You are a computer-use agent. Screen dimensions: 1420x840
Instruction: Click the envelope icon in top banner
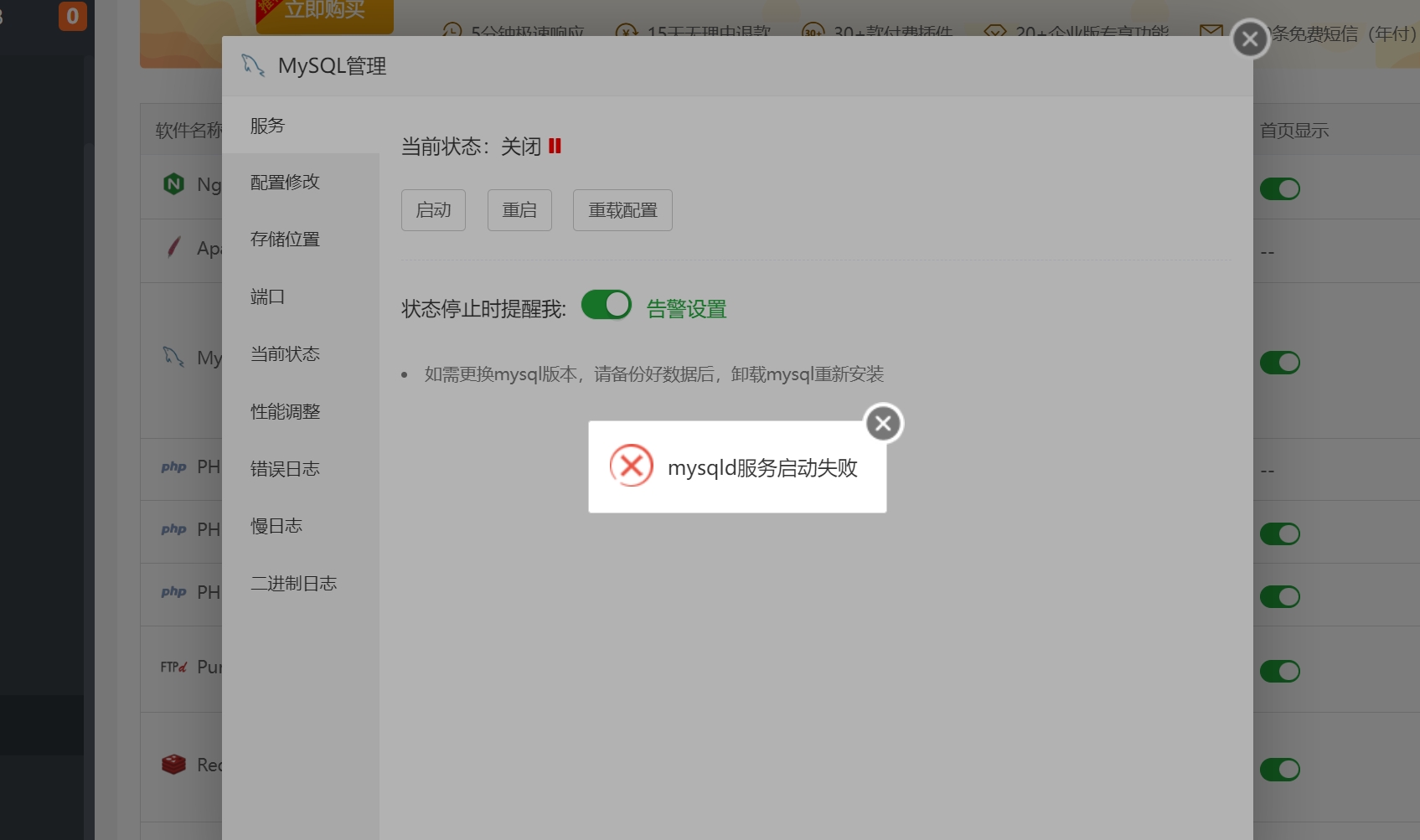coord(1211,32)
